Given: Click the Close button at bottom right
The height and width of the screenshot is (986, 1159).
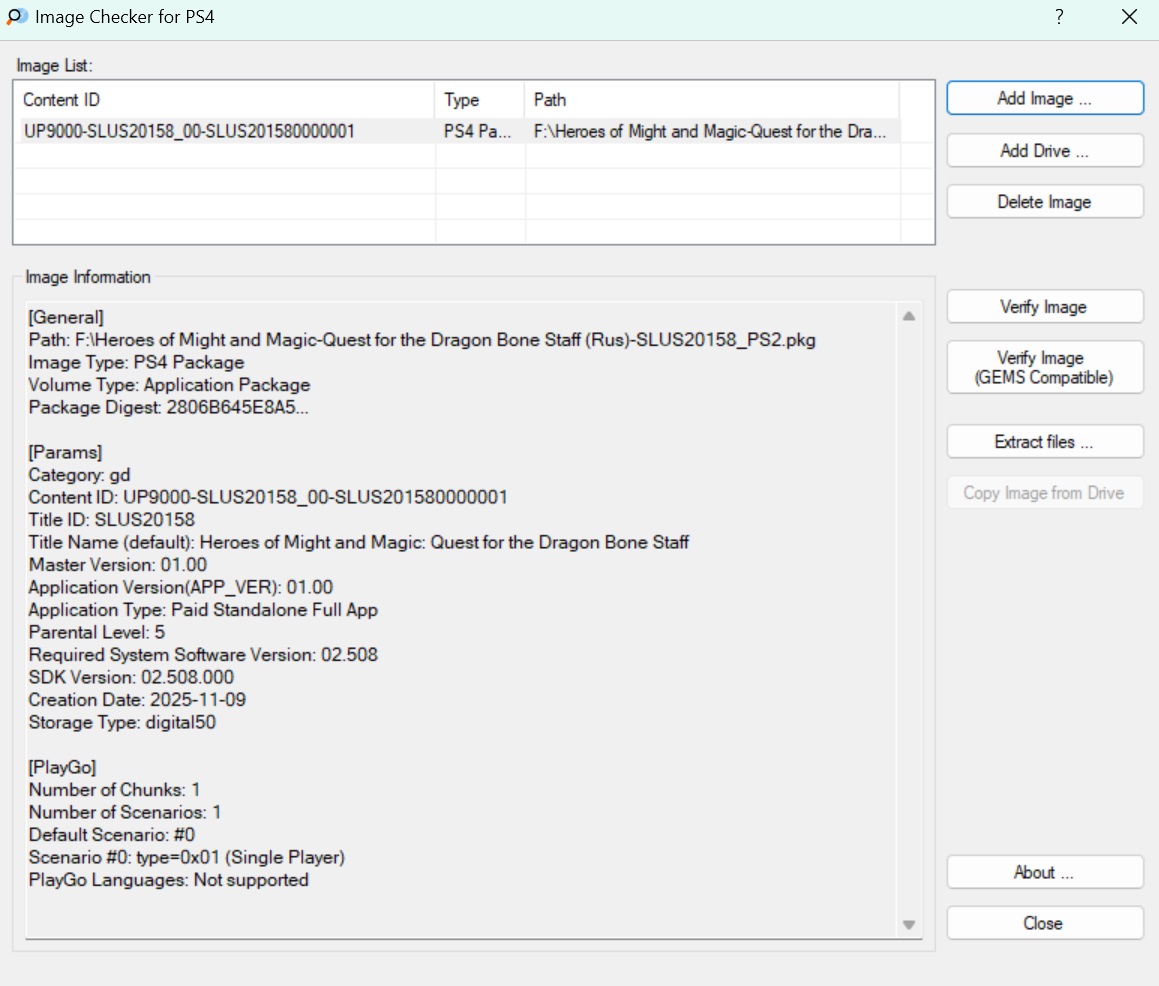Looking at the screenshot, I should (x=1044, y=923).
